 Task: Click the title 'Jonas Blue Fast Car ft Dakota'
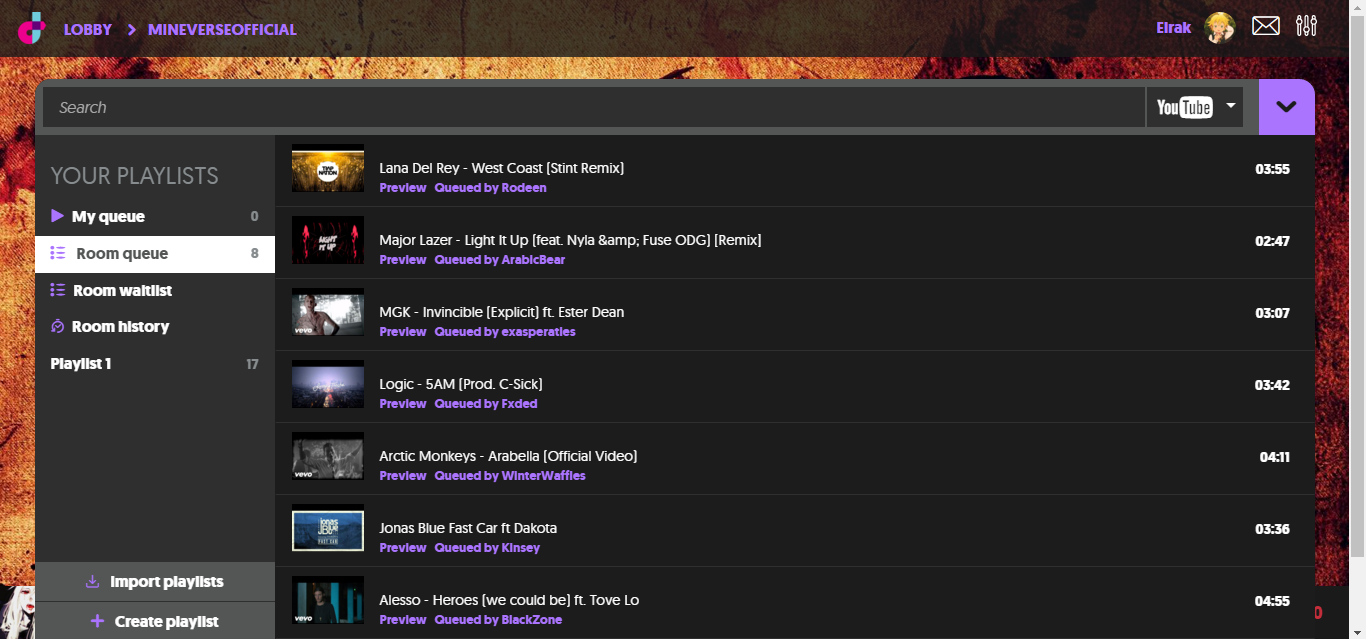click(468, 528)
